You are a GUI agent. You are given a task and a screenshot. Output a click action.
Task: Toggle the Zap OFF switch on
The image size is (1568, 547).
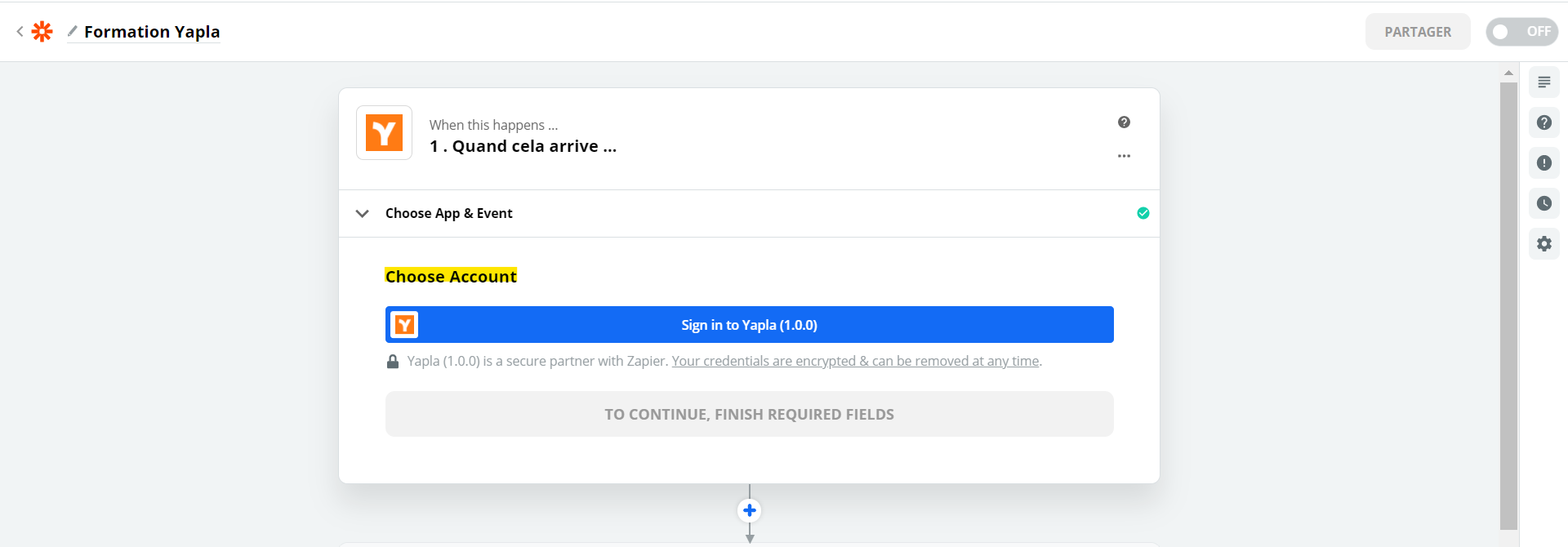click(x=1521, y=32)
